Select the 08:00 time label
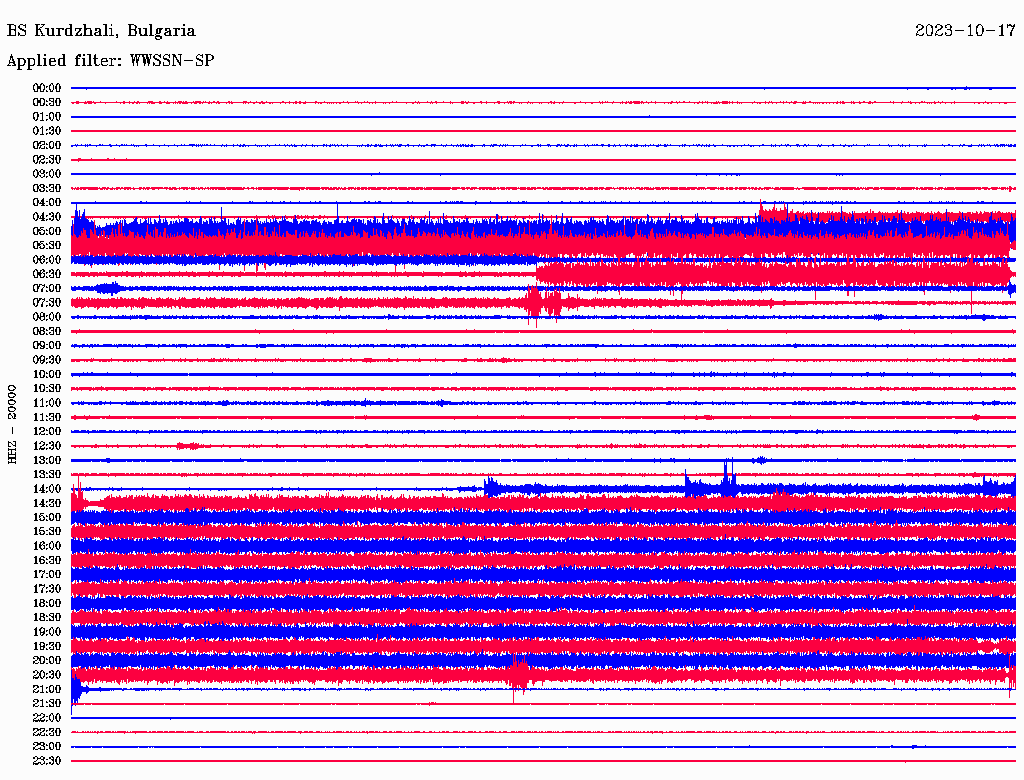This screenshot has width=1024, height=780. click(x=46, y=317)
